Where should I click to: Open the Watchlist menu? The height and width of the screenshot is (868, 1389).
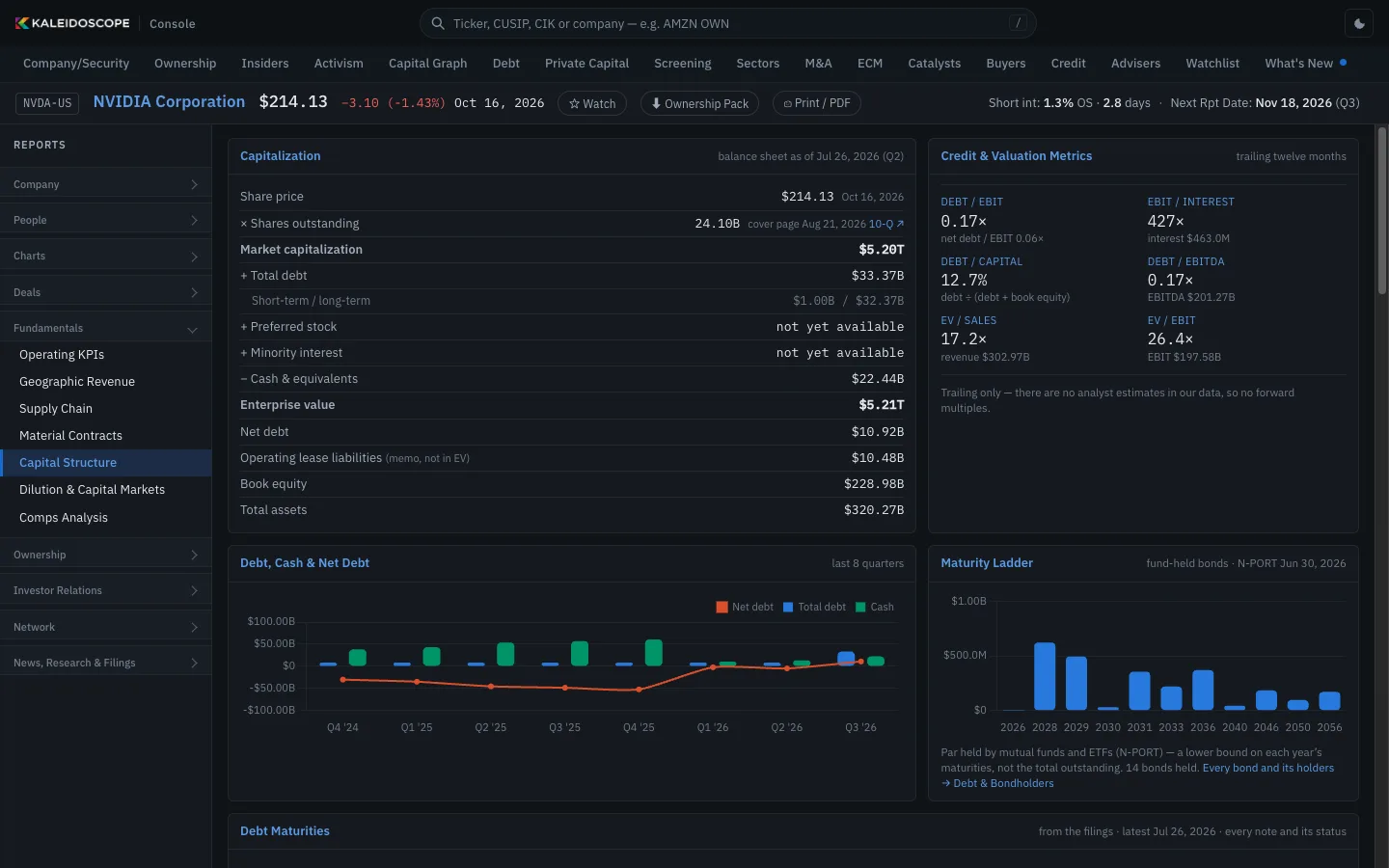click(1212, 64)
